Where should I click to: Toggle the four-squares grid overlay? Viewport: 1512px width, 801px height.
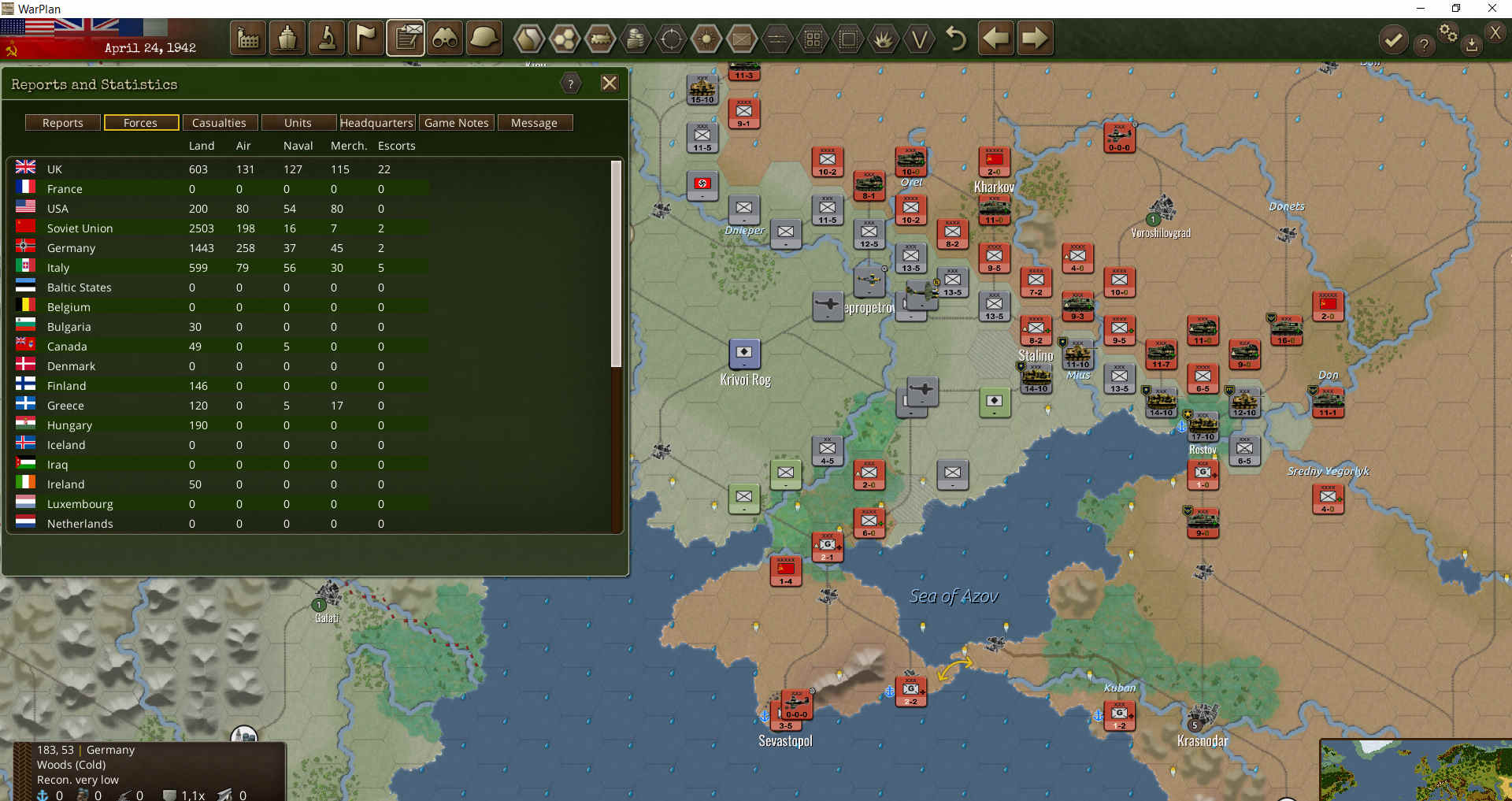(813, 38)
